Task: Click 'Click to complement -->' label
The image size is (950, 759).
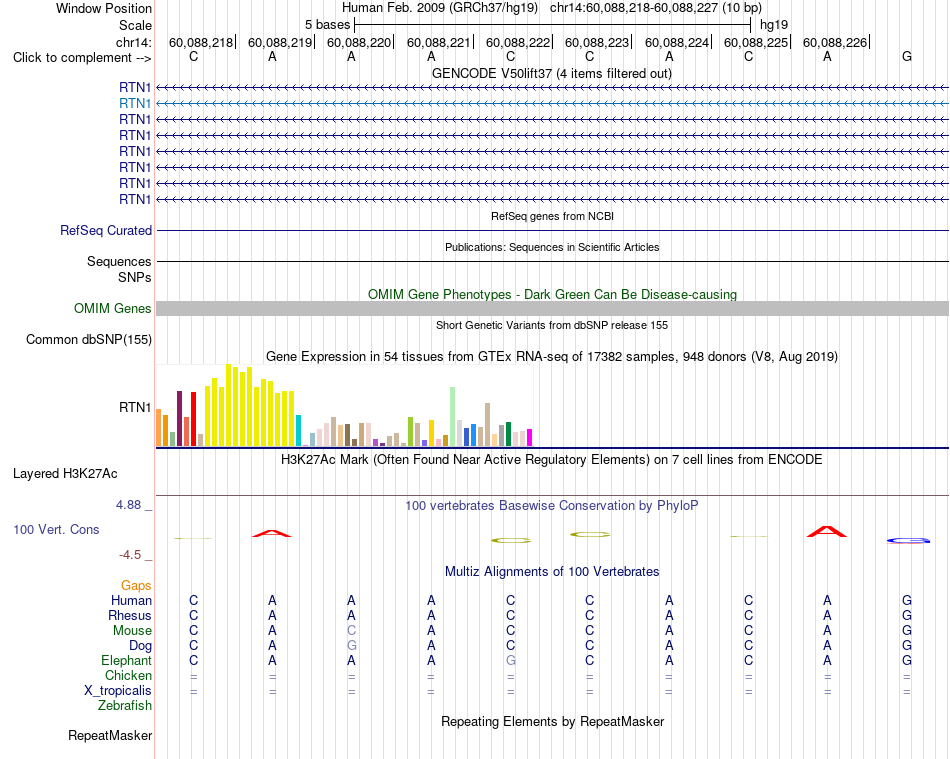Action: point(82,58)
